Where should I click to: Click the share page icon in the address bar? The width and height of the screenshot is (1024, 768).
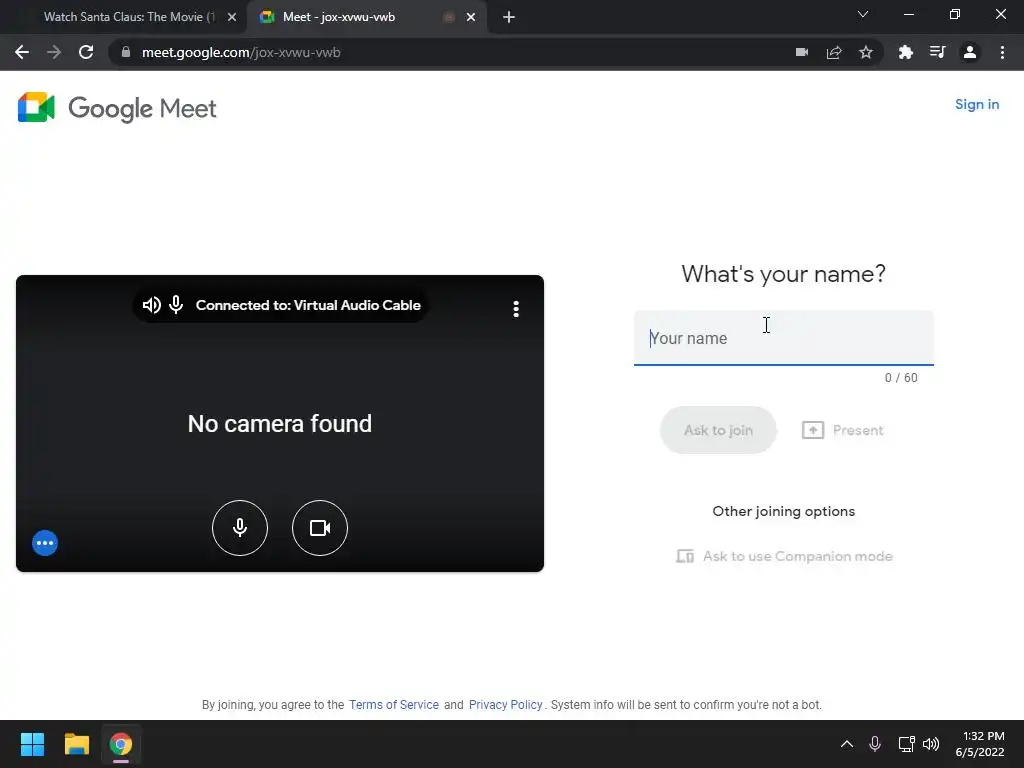834,52
